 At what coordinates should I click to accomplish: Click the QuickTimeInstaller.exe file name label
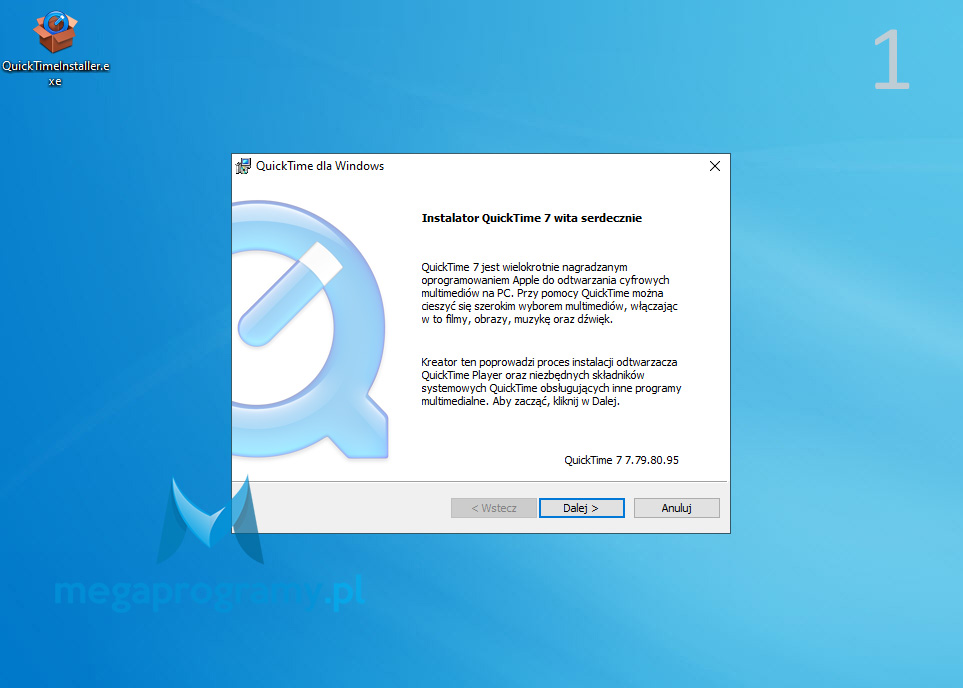click(56, 73)
